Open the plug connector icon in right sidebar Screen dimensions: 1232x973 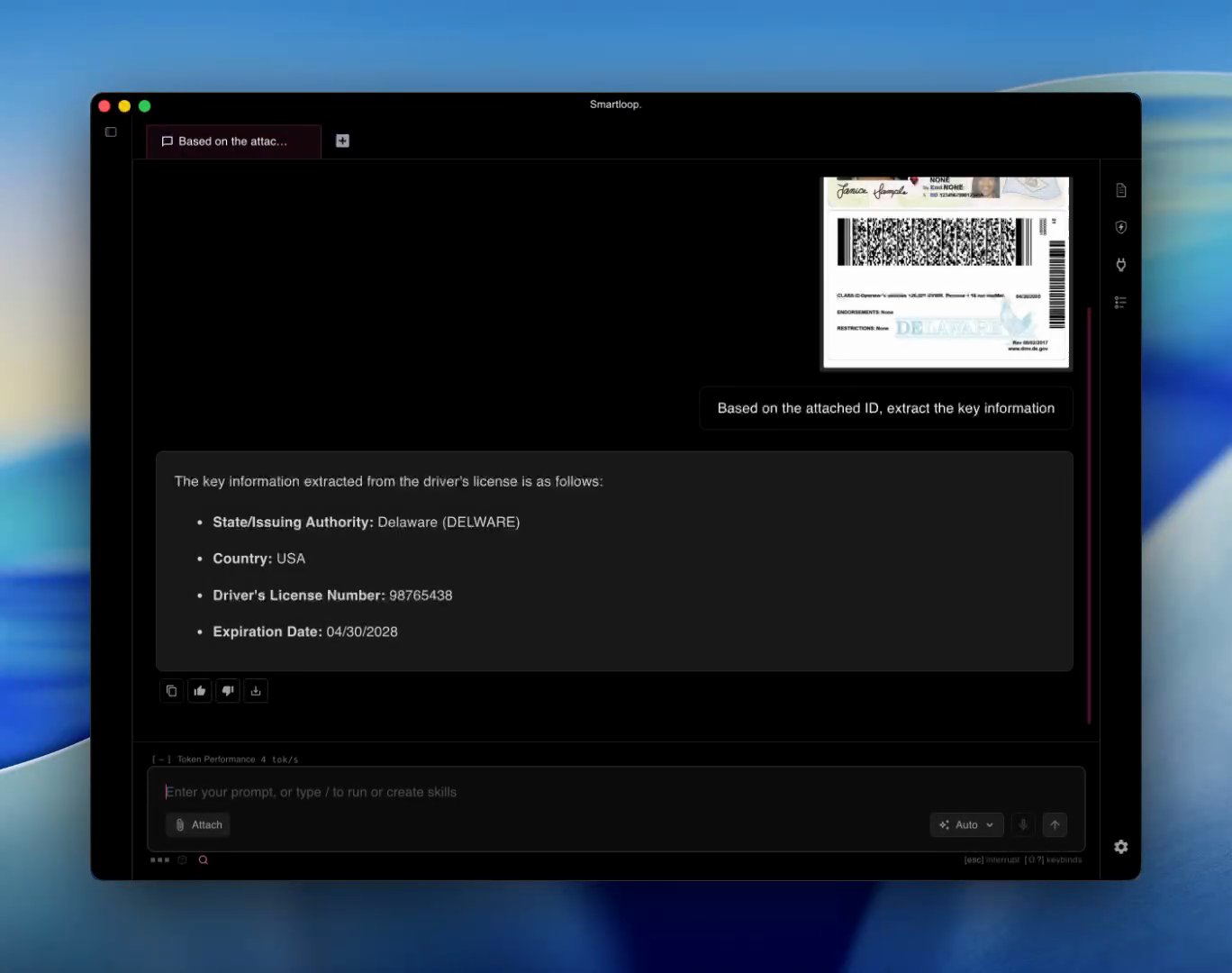pyautogui.click(x=1120, y=265)
